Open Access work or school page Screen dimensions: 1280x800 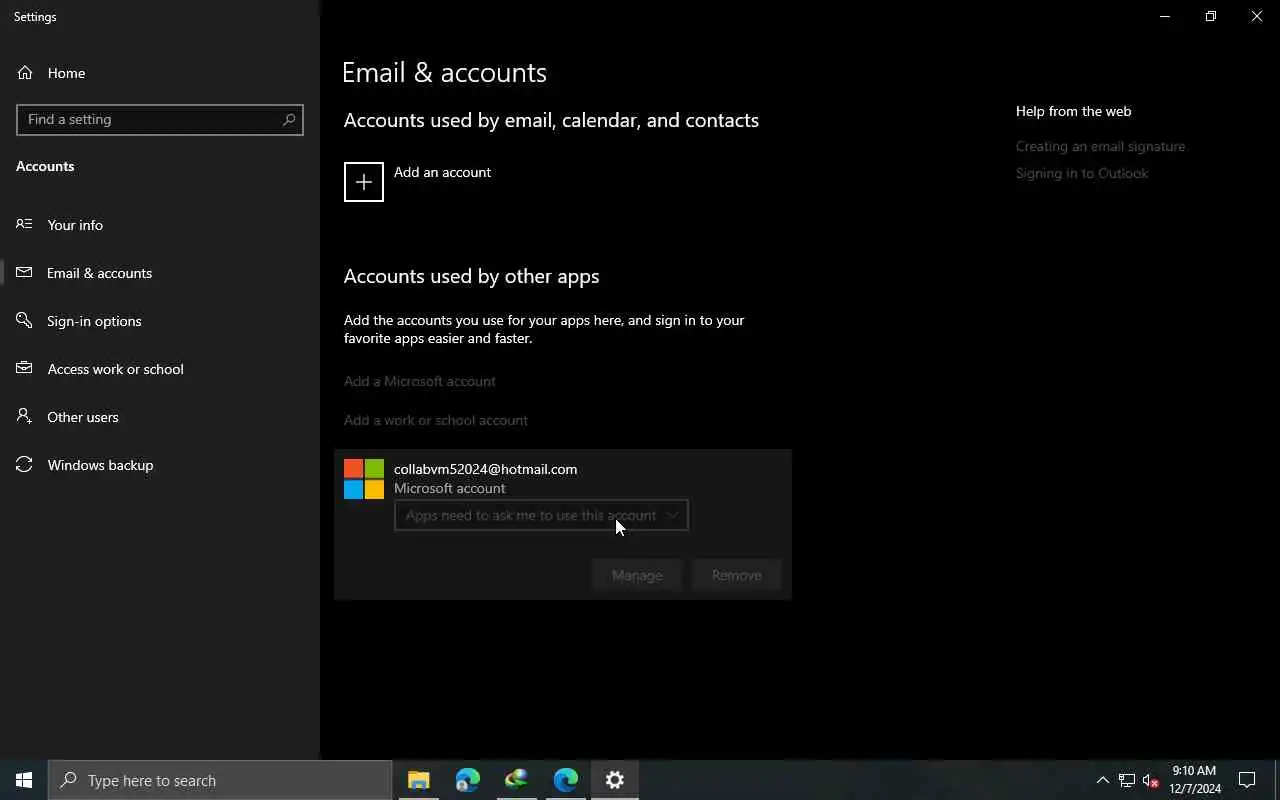(160, 368)
